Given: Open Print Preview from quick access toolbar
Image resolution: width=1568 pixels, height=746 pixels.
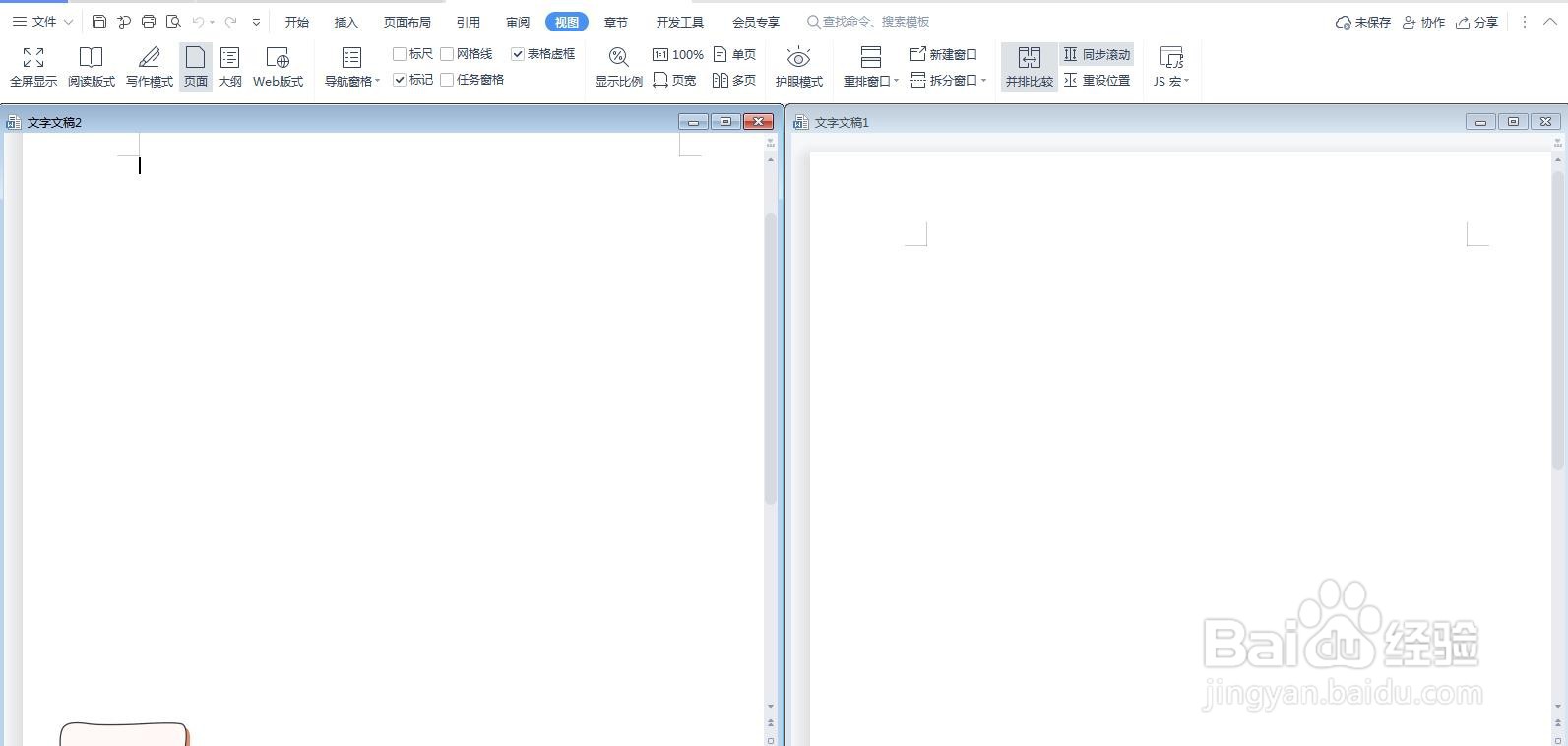Looking at the screenshot, I should point(173,22).
